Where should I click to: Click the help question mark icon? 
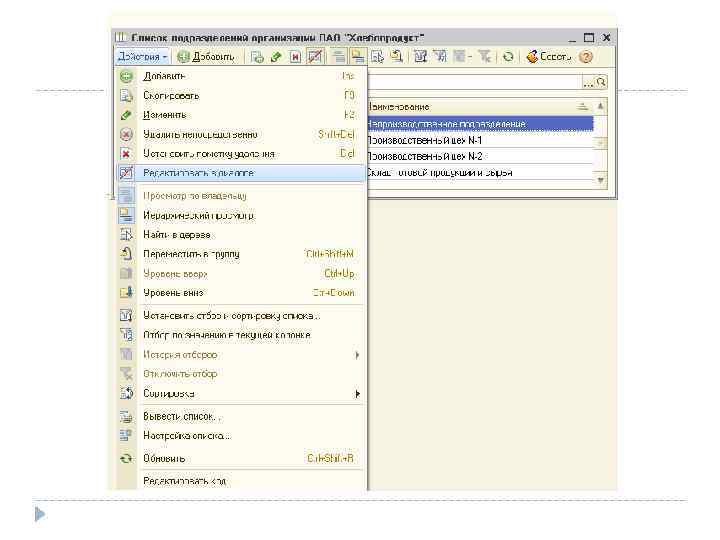coord(585,57)
